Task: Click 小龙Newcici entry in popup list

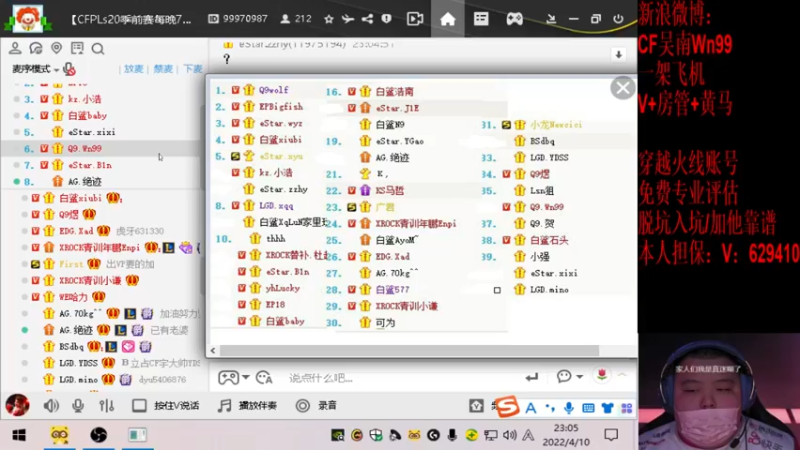Action: coord(556,124)
